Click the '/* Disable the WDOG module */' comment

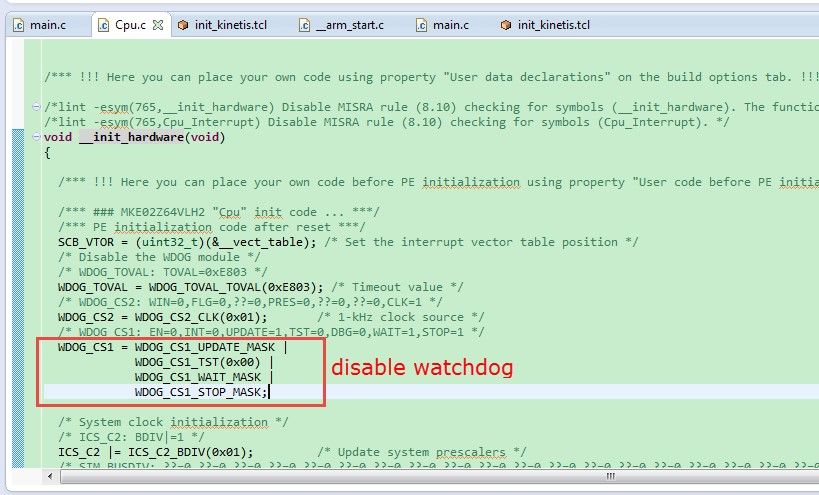point(159,257)
